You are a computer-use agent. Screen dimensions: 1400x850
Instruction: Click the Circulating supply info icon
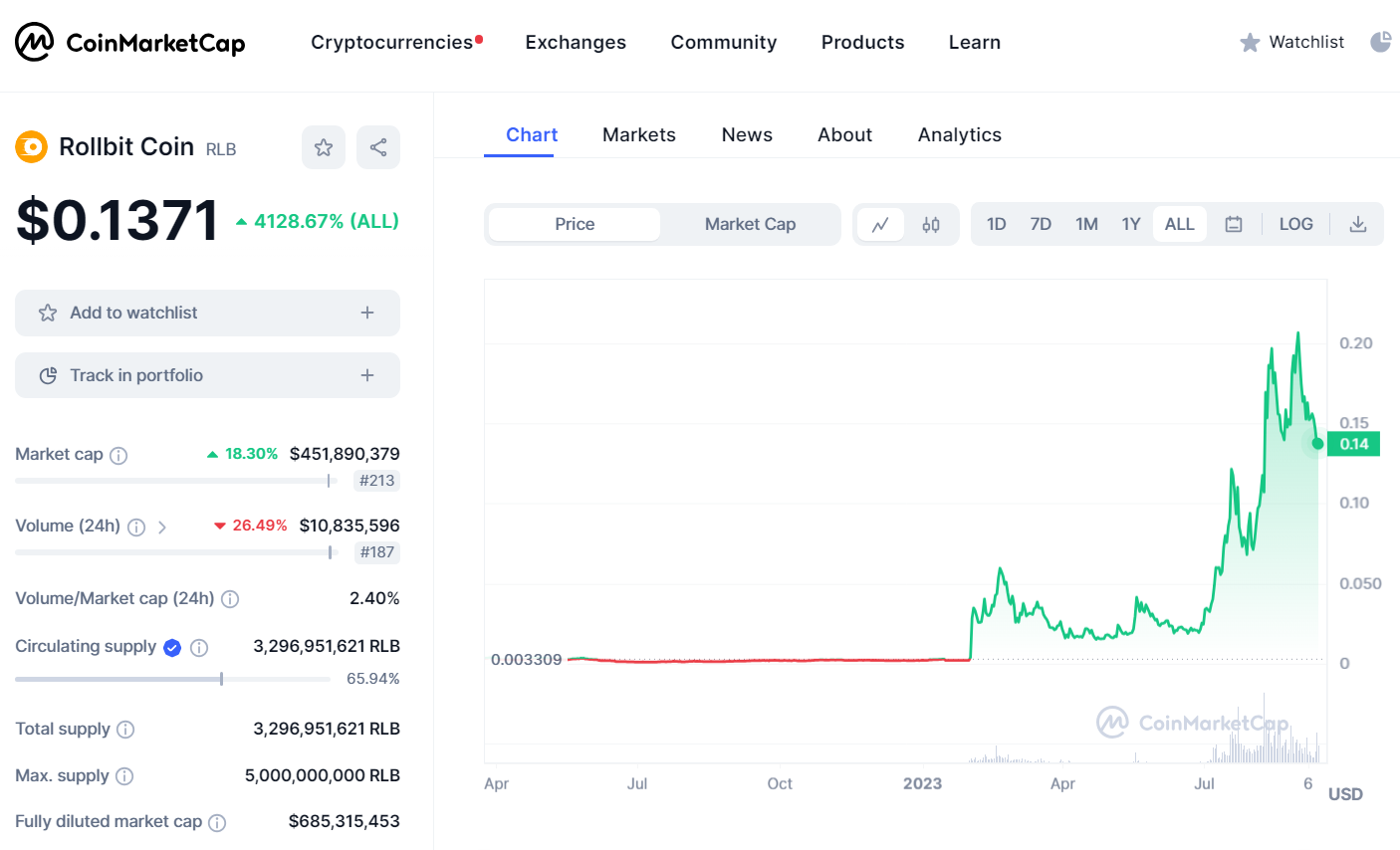(199, 648)
